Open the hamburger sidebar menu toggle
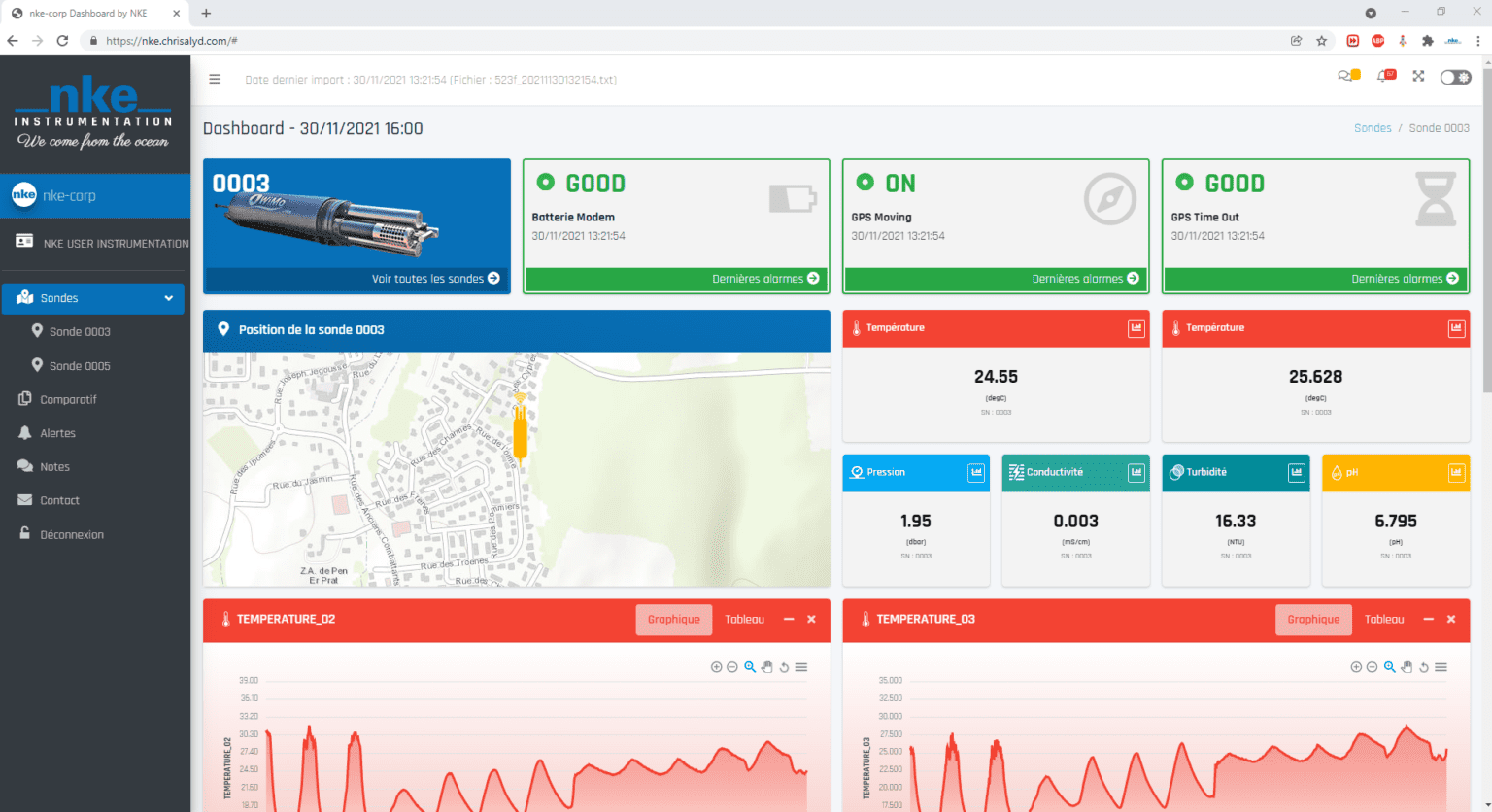Image resolution: width=1492 pixels, height=812 pixels. (x=215, y=80)
